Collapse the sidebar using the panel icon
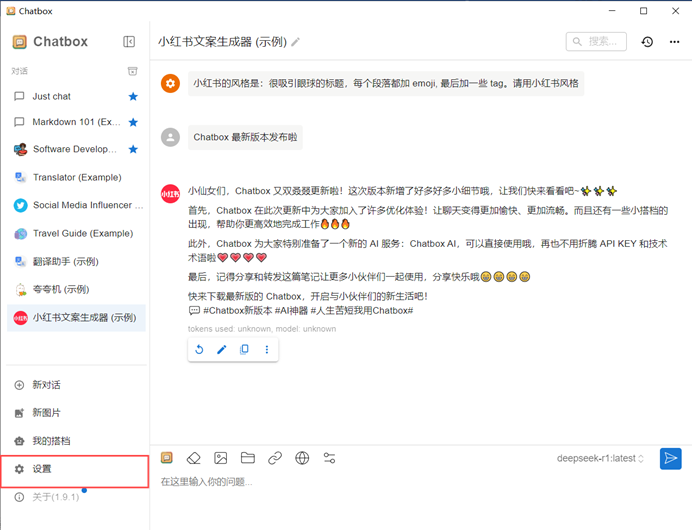Image resolution: width=692 pixels, height=530 pixels. [129, 41]
